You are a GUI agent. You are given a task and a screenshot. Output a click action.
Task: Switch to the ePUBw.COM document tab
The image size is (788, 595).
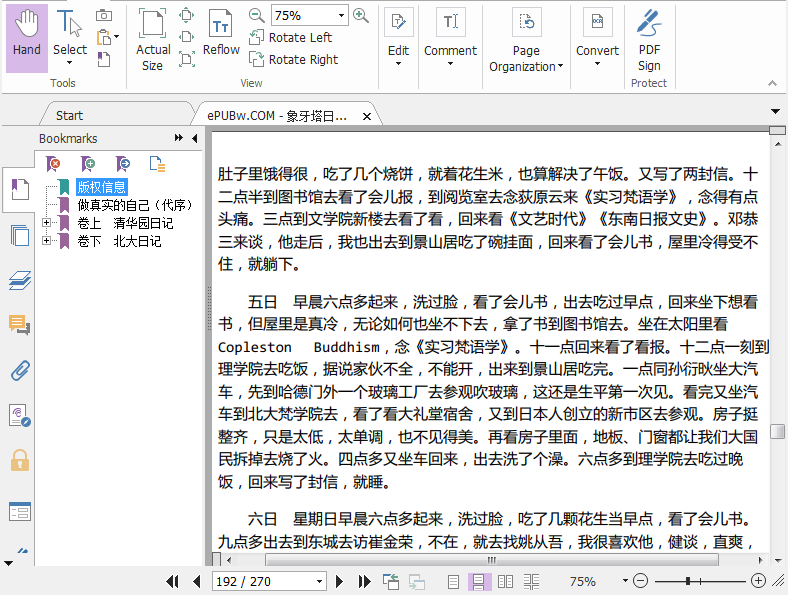tap(277, 116)
